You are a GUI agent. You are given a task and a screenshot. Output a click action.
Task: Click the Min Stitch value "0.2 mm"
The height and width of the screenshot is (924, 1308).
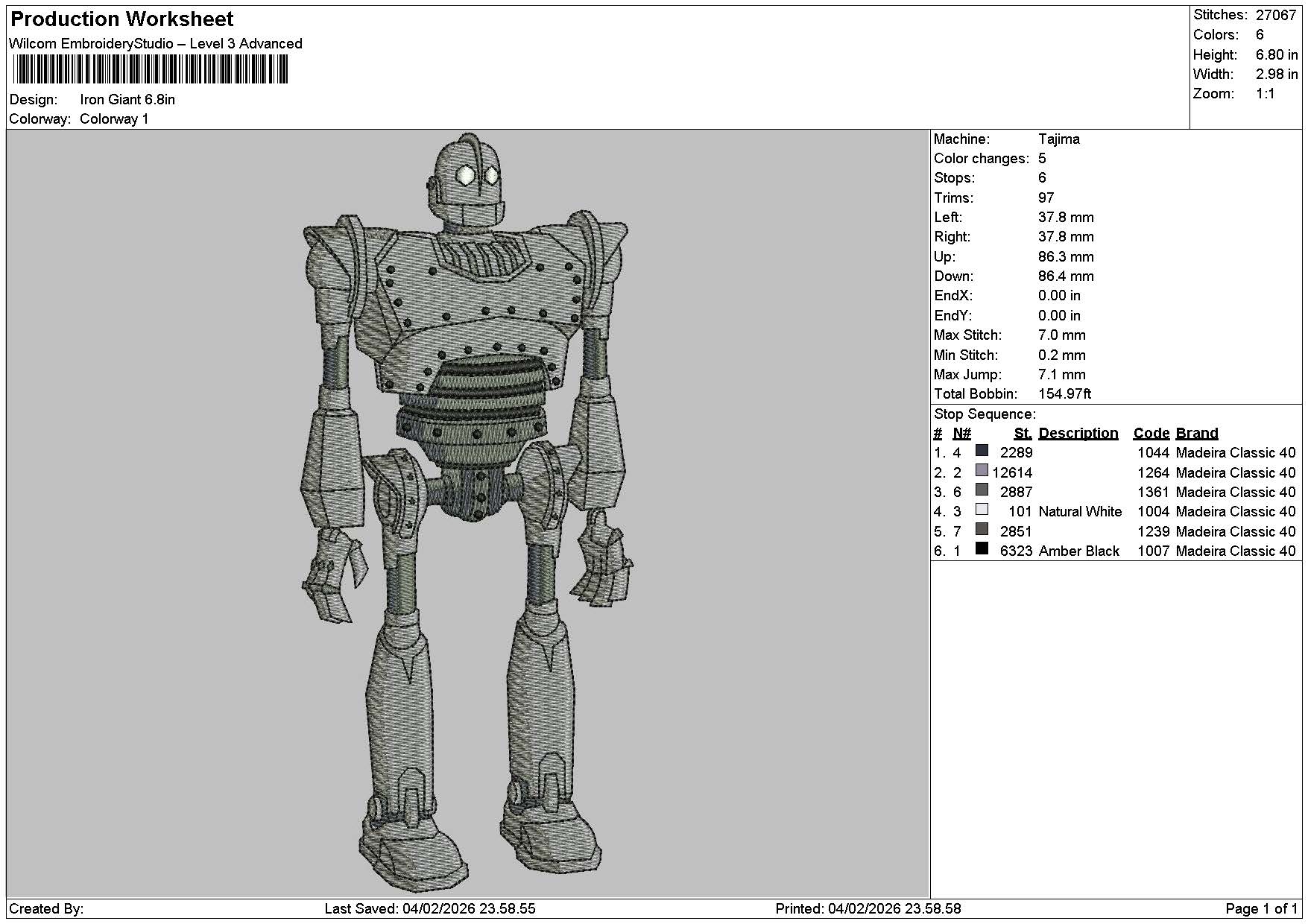pyautogui.click(x=1061, y=355)
